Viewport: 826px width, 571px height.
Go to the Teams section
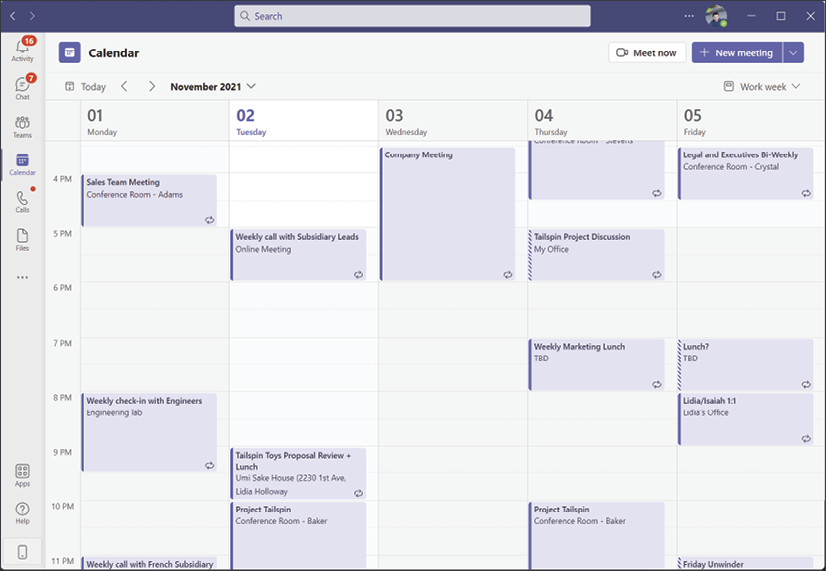click(22, 126)
